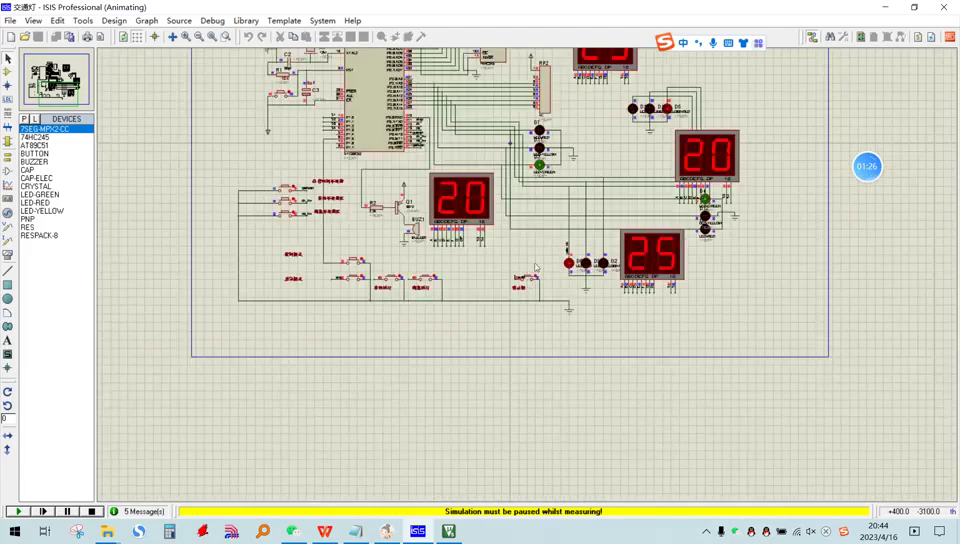Pause the running simulation
Screen dimensions: 960x544
click(67, 511)
